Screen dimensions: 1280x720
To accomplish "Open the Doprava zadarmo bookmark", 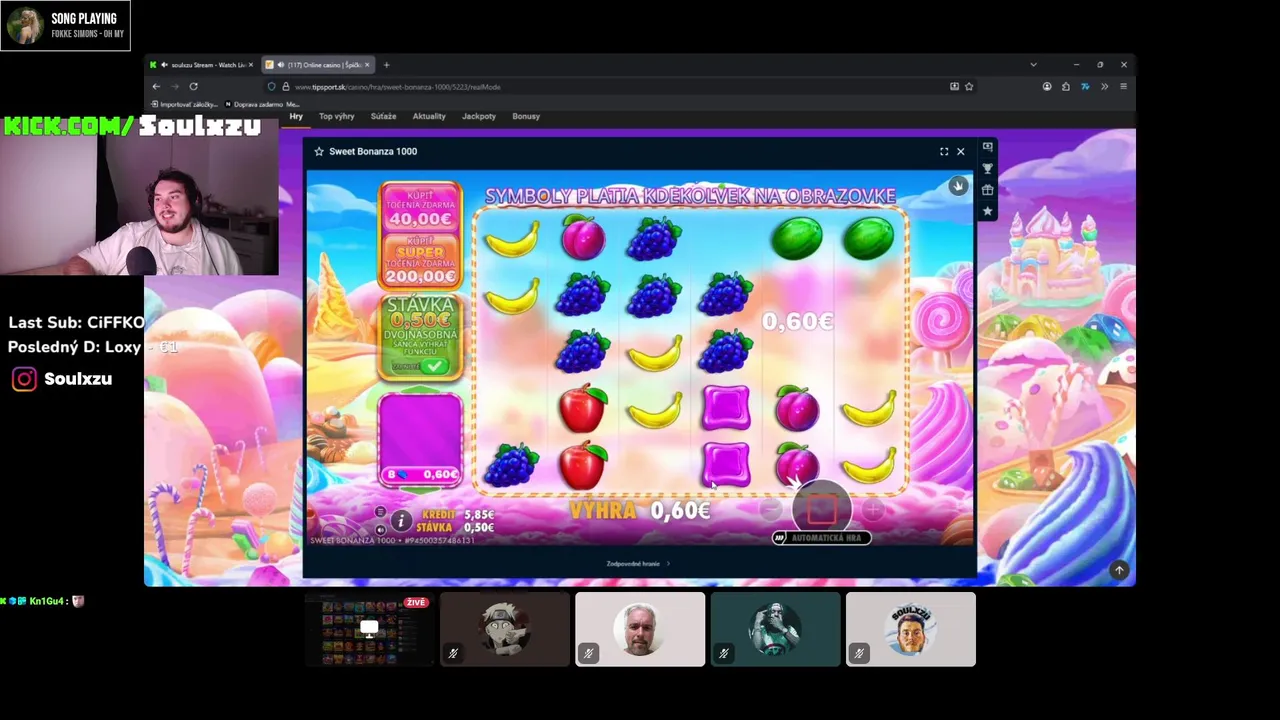I will 262,104.
